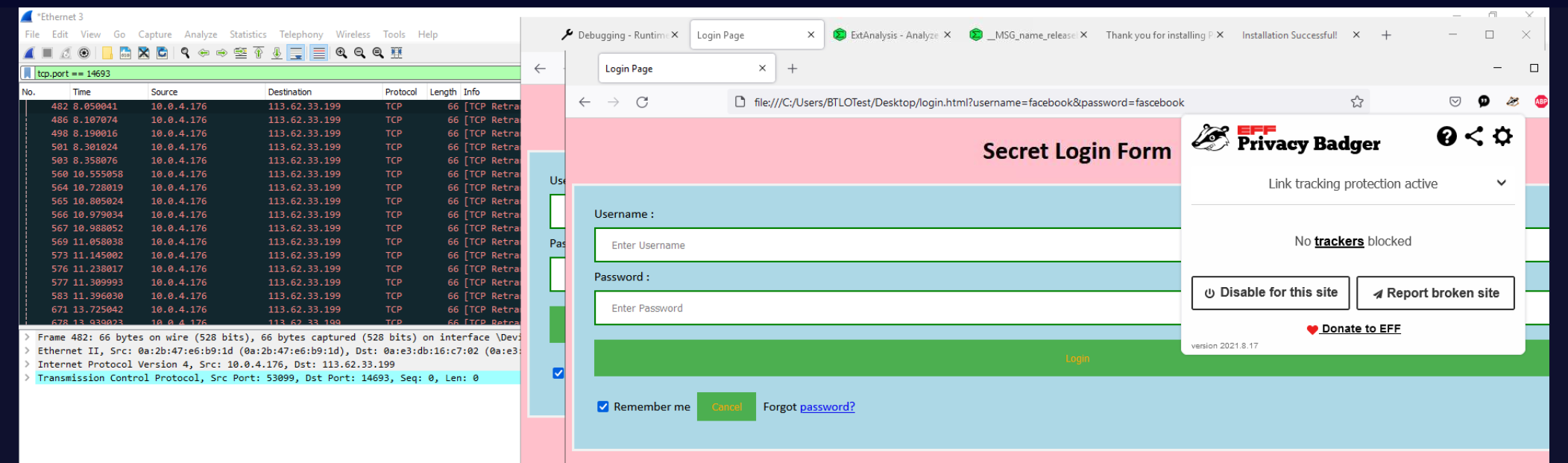Expand the Transmission Control Protocol tree row
This screenshot has width=1568, height=463.
coord(28,378)
